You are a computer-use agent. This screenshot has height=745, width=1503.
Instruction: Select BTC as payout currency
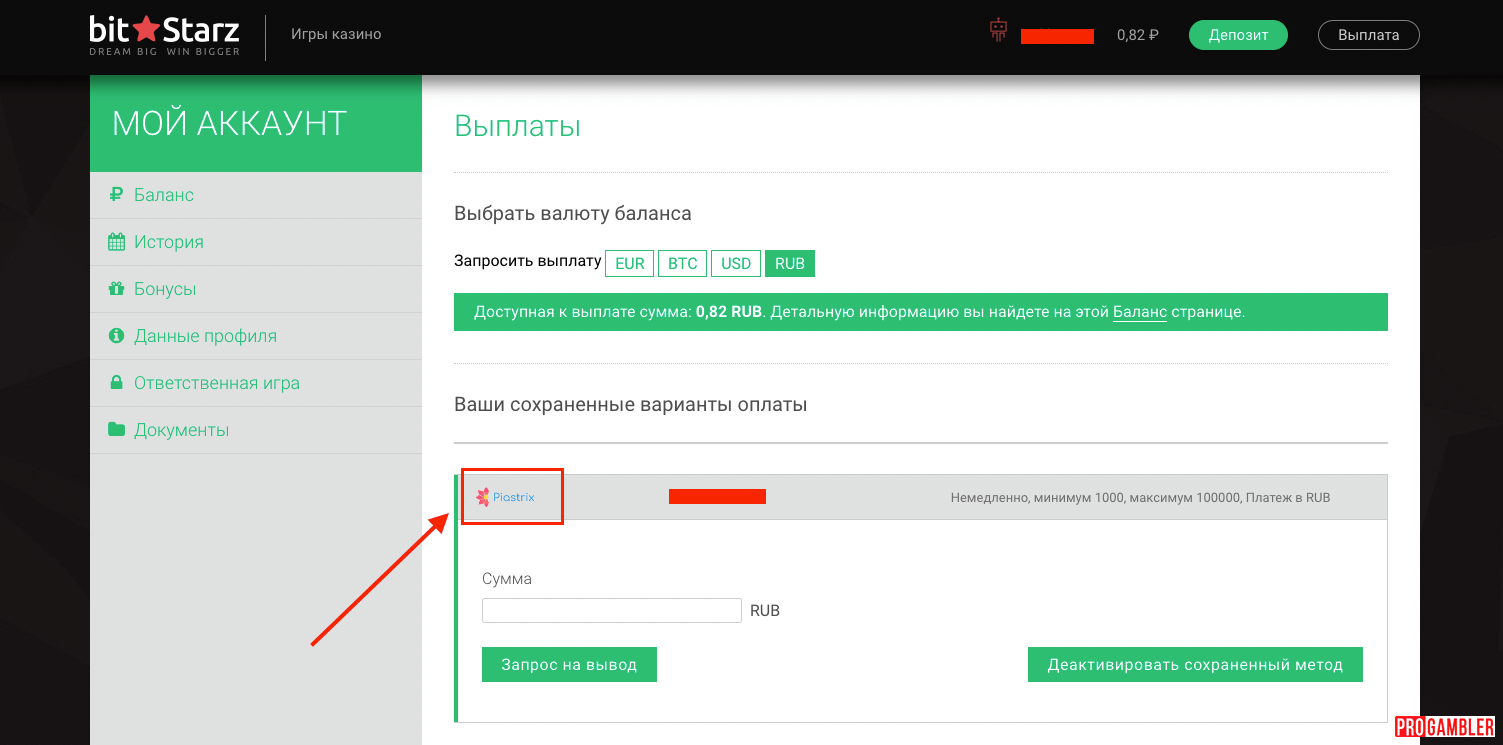(x=682, y=264)
